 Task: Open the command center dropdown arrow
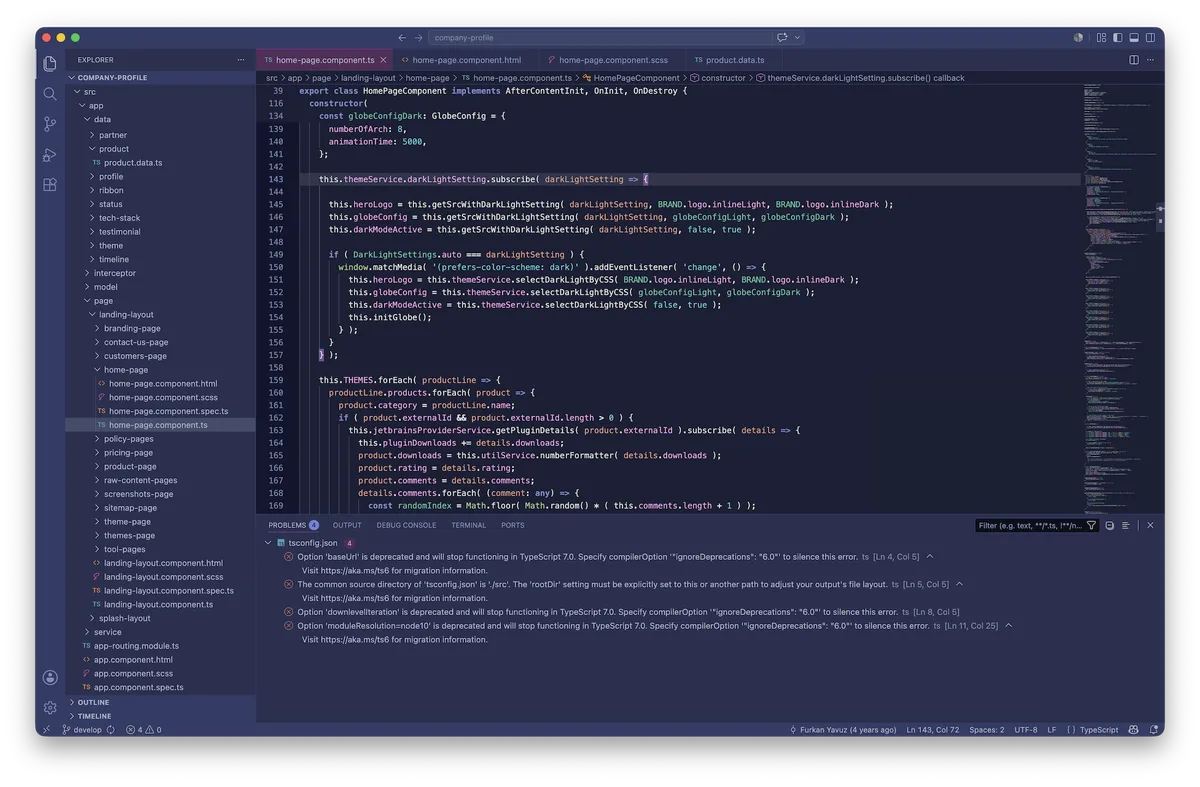797,38
